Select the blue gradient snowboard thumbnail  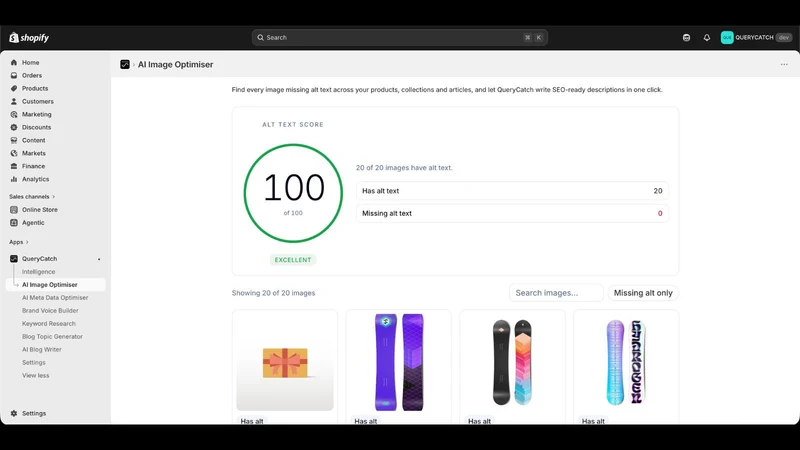point(626,362)
